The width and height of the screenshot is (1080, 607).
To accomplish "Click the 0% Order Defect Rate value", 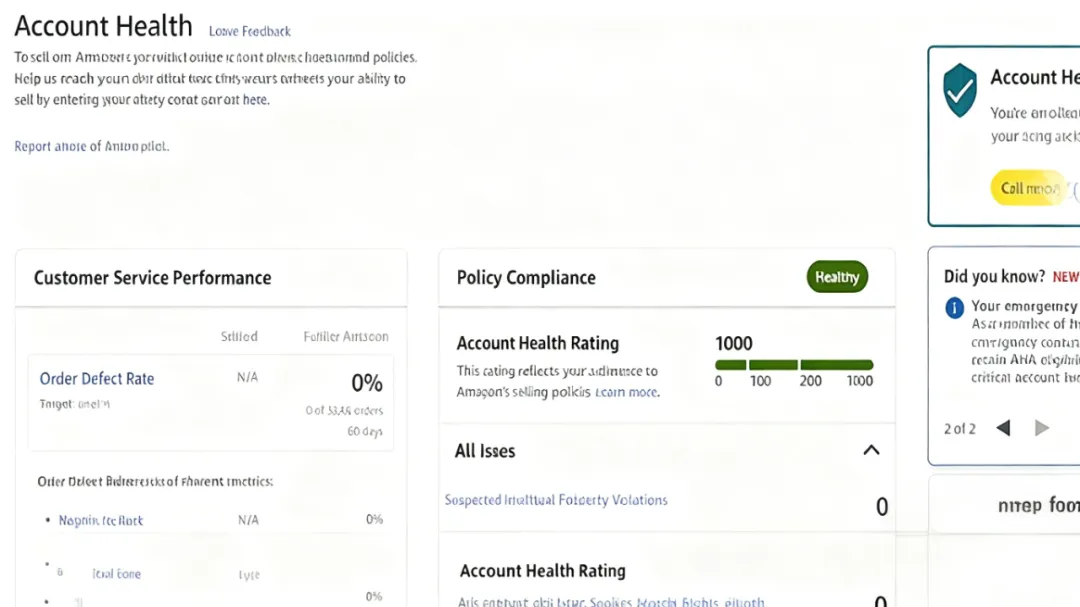I will (x=367, y=383).
